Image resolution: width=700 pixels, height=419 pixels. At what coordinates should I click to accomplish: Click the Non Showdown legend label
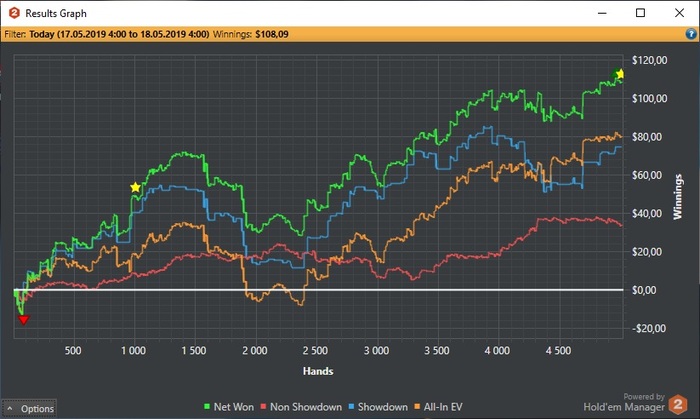pyautogui.click(x=306, y=407)
